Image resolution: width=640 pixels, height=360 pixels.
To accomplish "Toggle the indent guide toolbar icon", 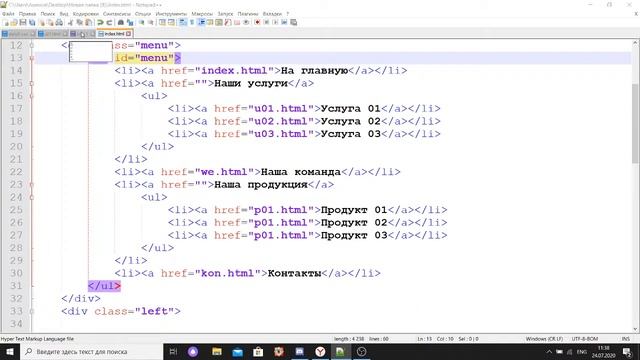I will pos(201,22).
